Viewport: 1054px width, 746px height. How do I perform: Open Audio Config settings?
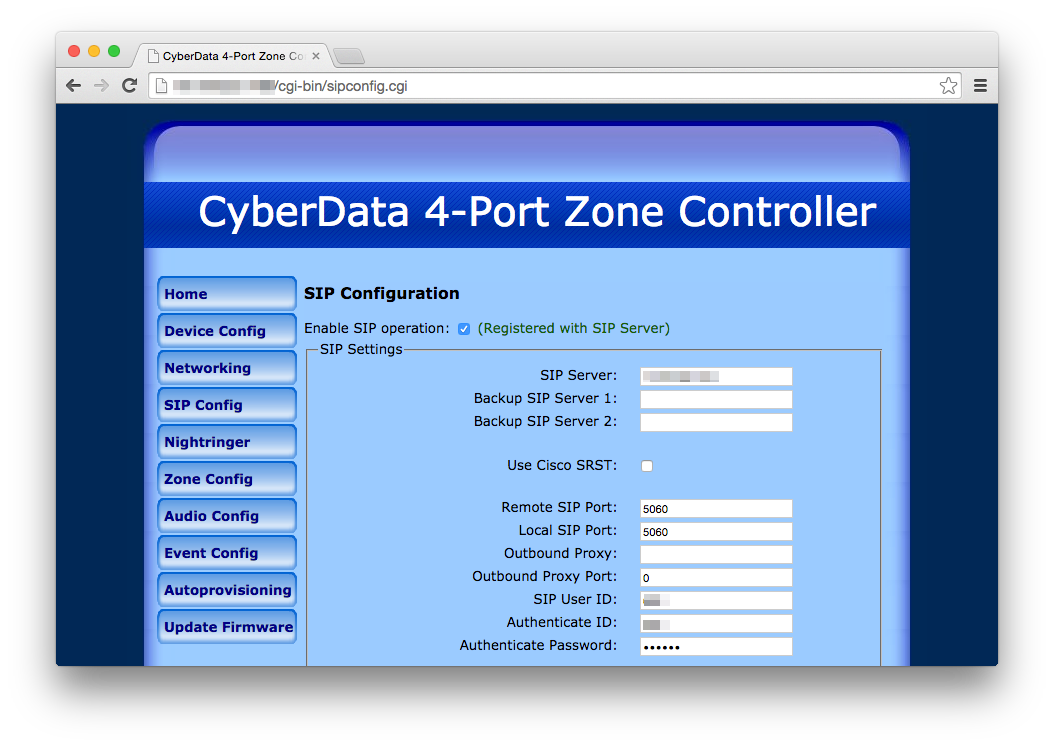tap(226, 515)
